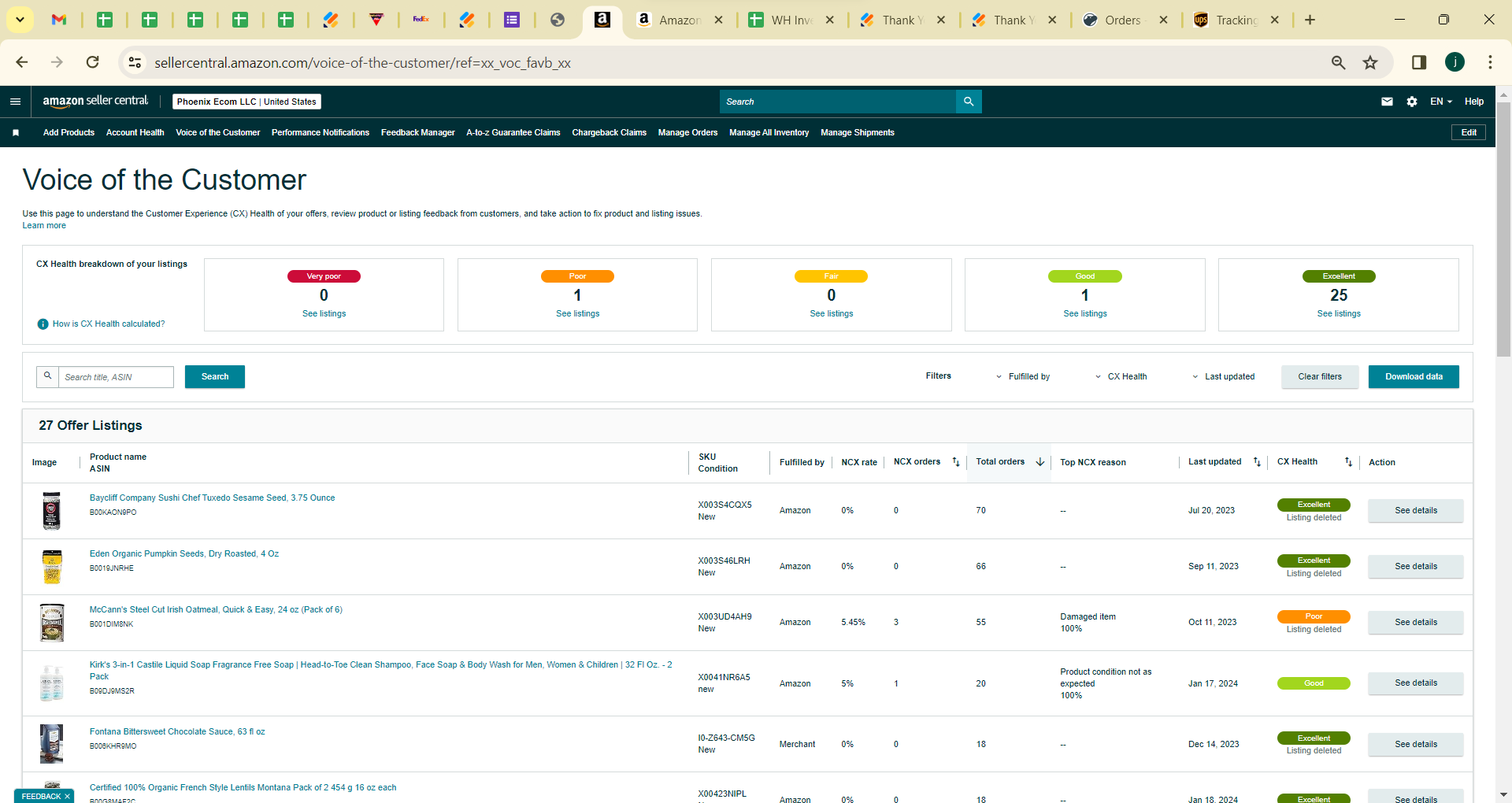
Task: Sort by the NCX orders column arrows
Action: click(956, 462)
